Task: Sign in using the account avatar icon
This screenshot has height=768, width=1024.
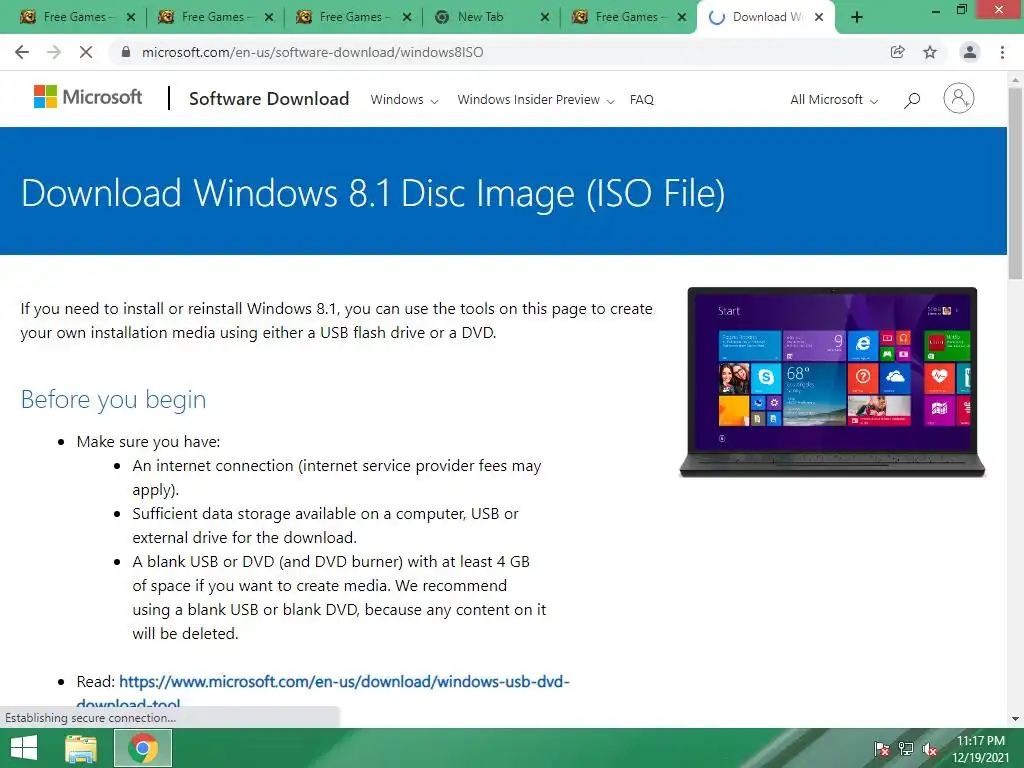Action: pyautogui.click(x=959, y=99)
